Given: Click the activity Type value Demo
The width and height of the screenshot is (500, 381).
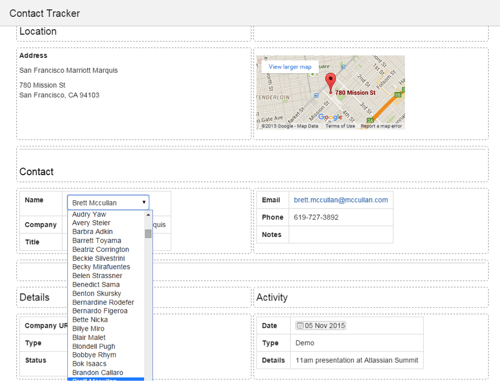Looking at the screenshot, I should [x=305, y=343].
